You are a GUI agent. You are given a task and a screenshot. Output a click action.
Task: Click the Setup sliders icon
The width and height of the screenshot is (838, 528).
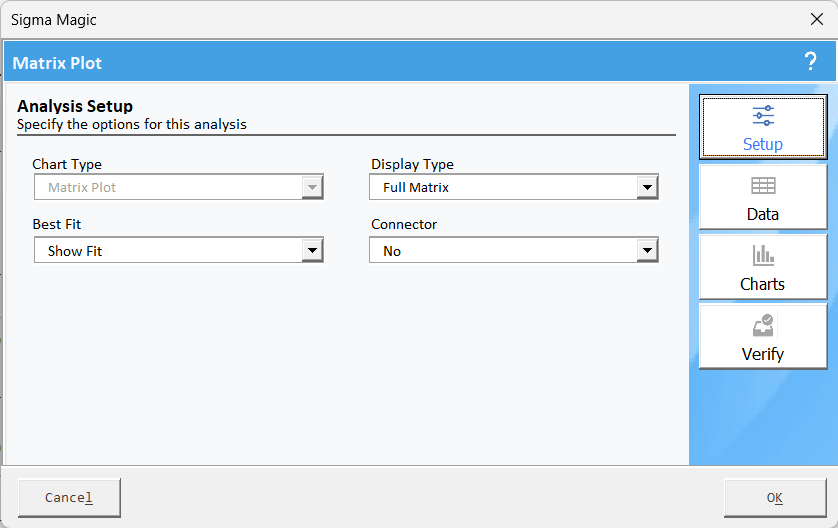pyautogui.click(x=763, y=115)
